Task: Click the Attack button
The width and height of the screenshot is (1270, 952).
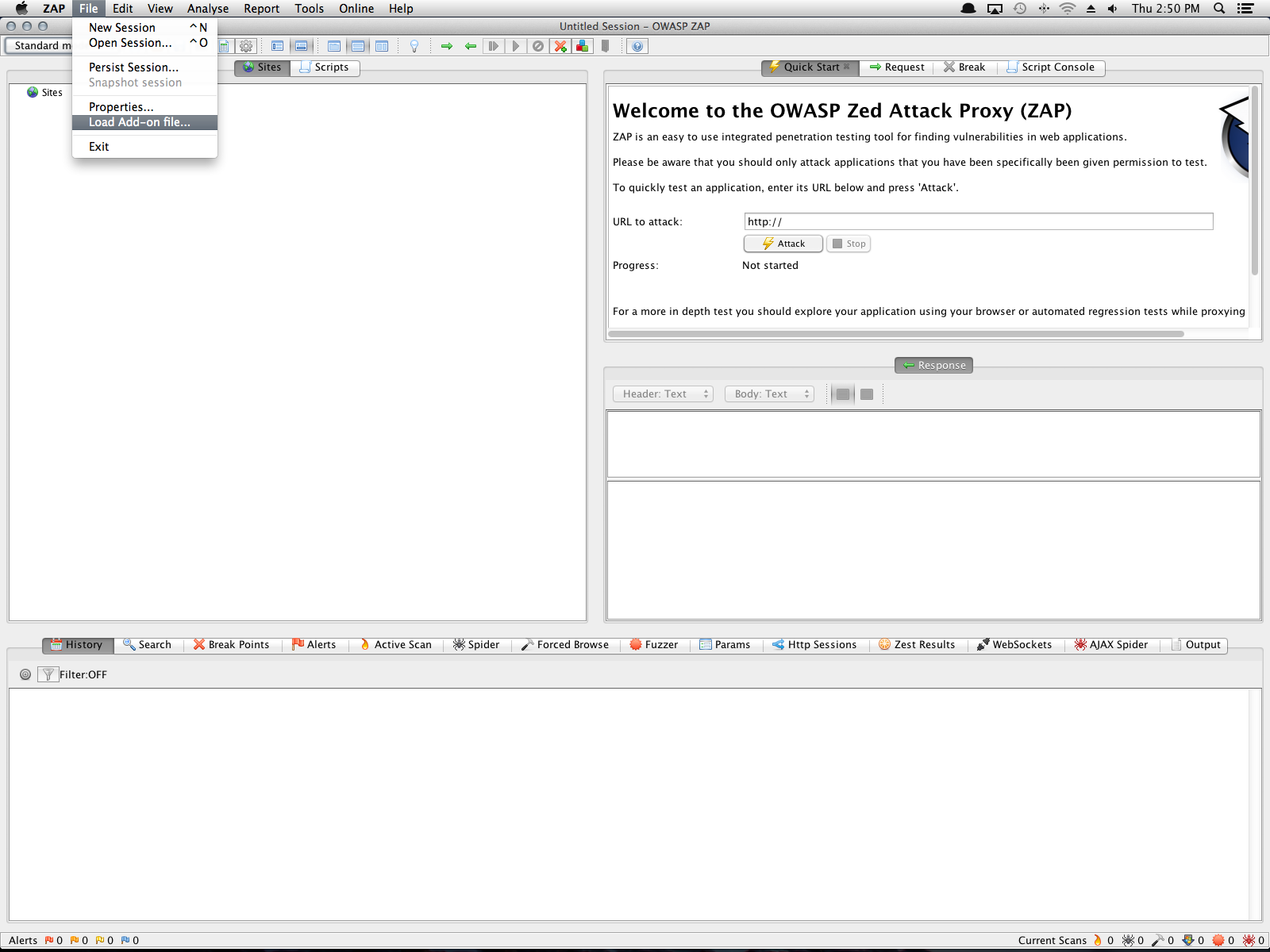Action: click(x=783, y=244)
